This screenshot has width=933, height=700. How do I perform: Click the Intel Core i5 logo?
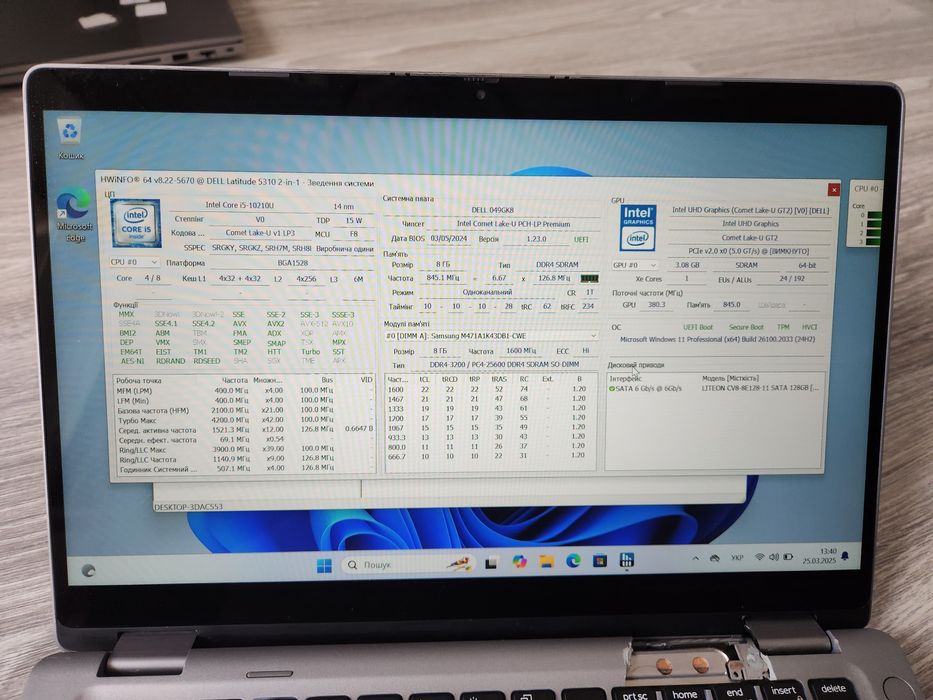click(x=136, y=223)
